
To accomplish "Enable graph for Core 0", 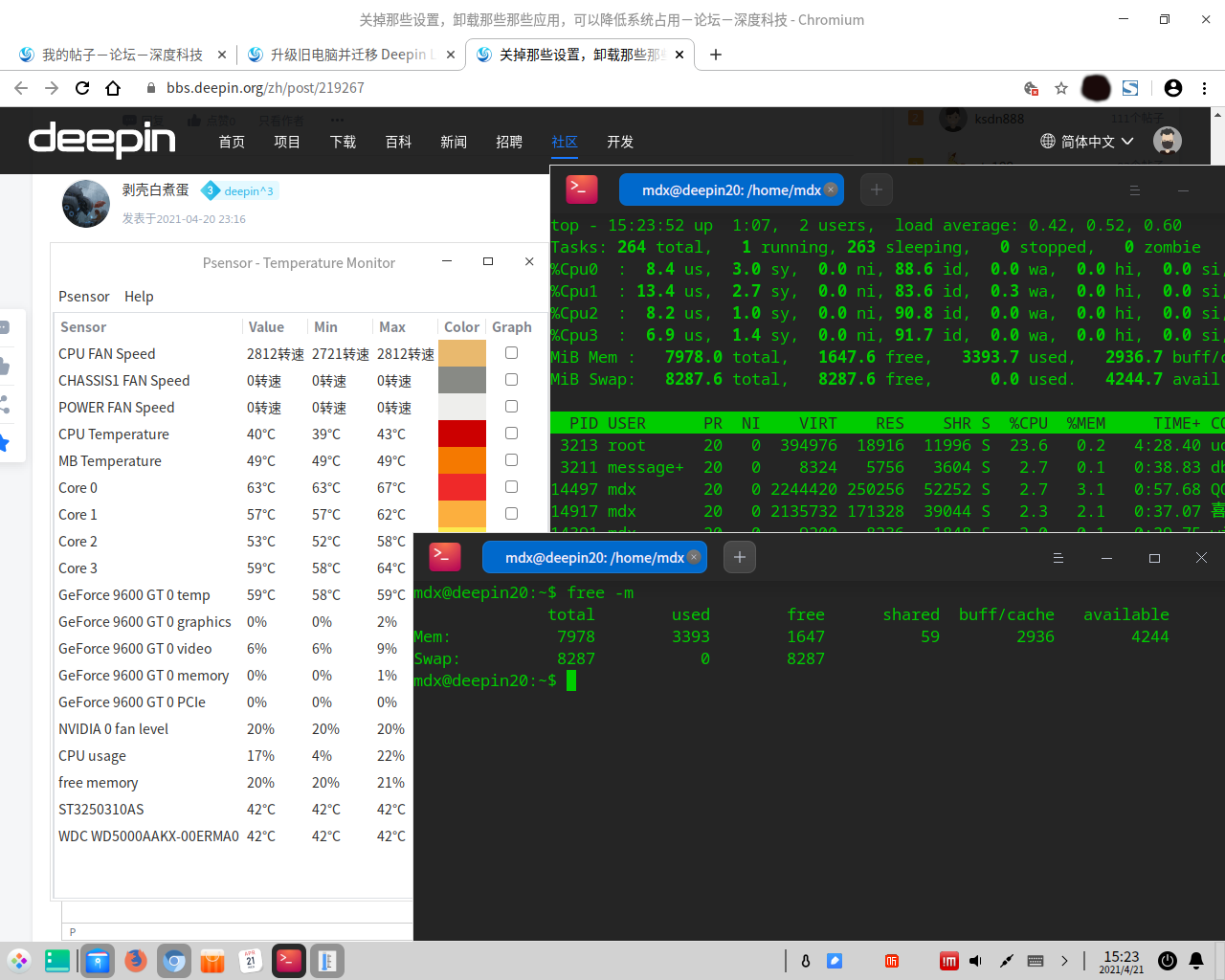I will (x=512, y=487).
